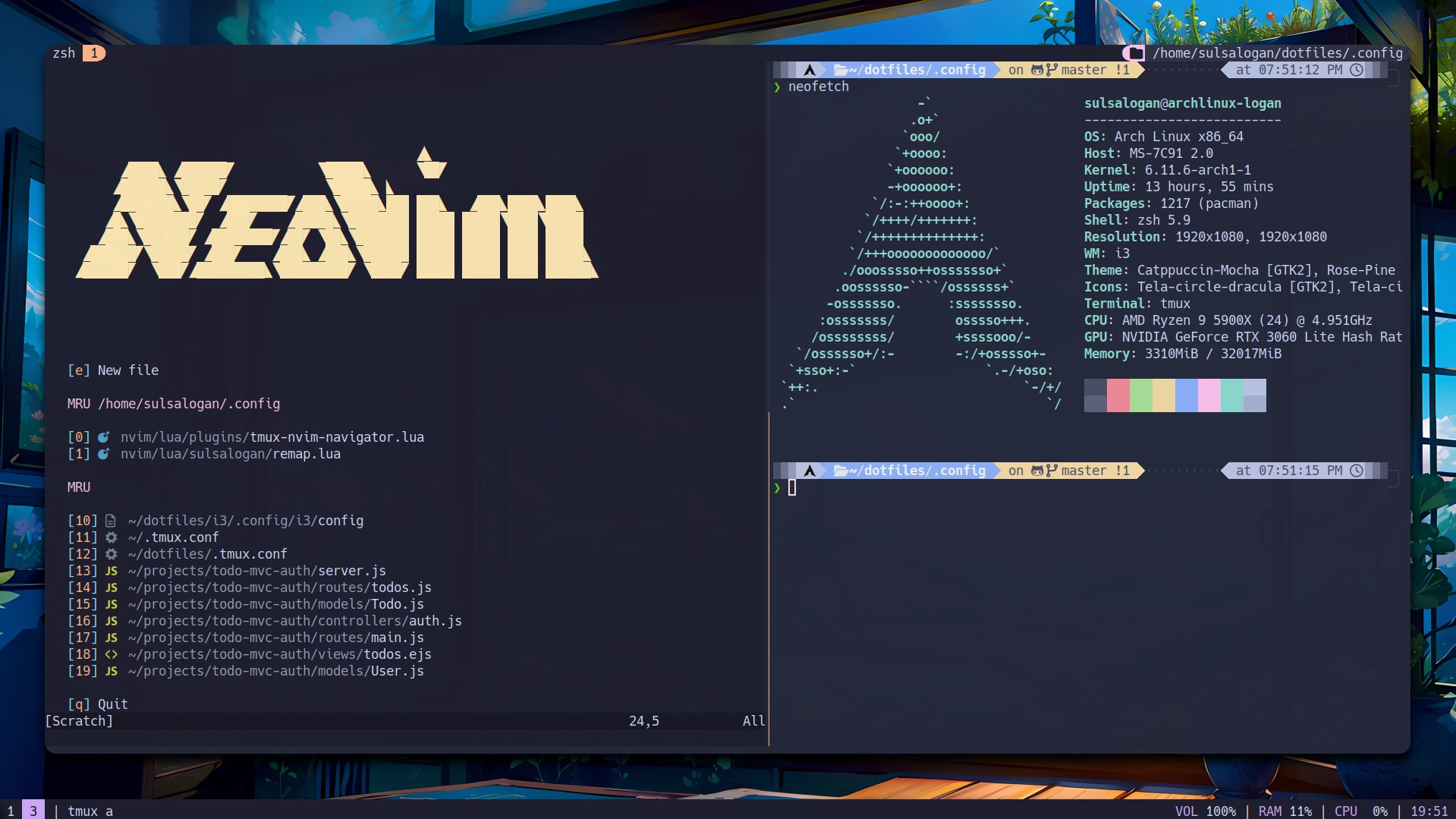Click the MRU /home/sulsalogan/.config heading

tap(174, 404)
